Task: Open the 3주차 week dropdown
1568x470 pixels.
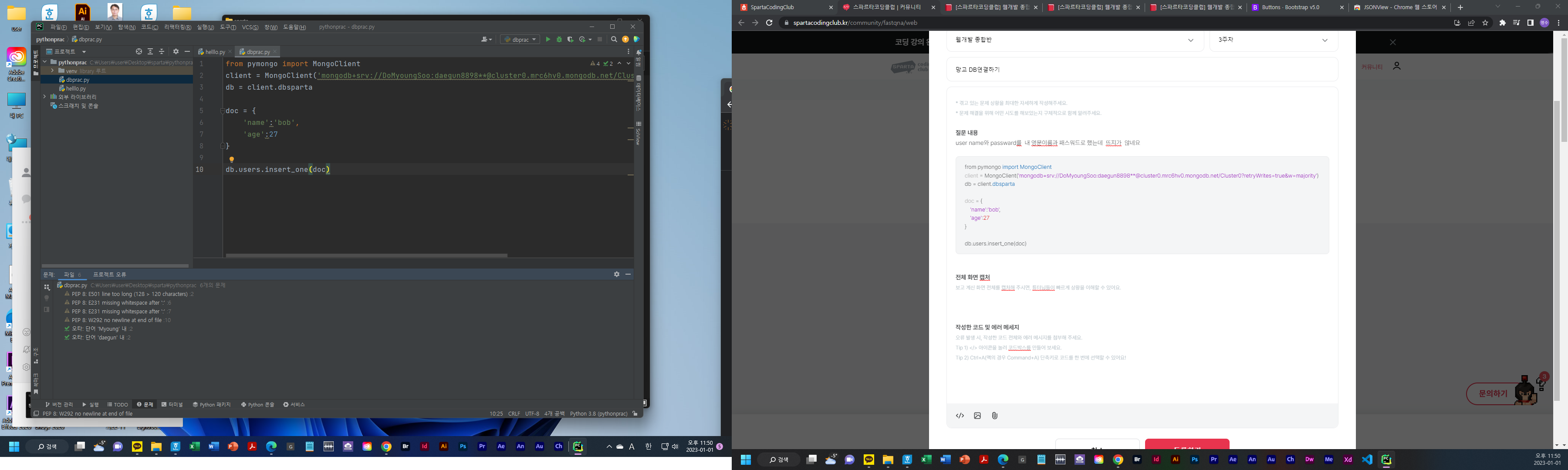Action: click(x=1274, y=40)
